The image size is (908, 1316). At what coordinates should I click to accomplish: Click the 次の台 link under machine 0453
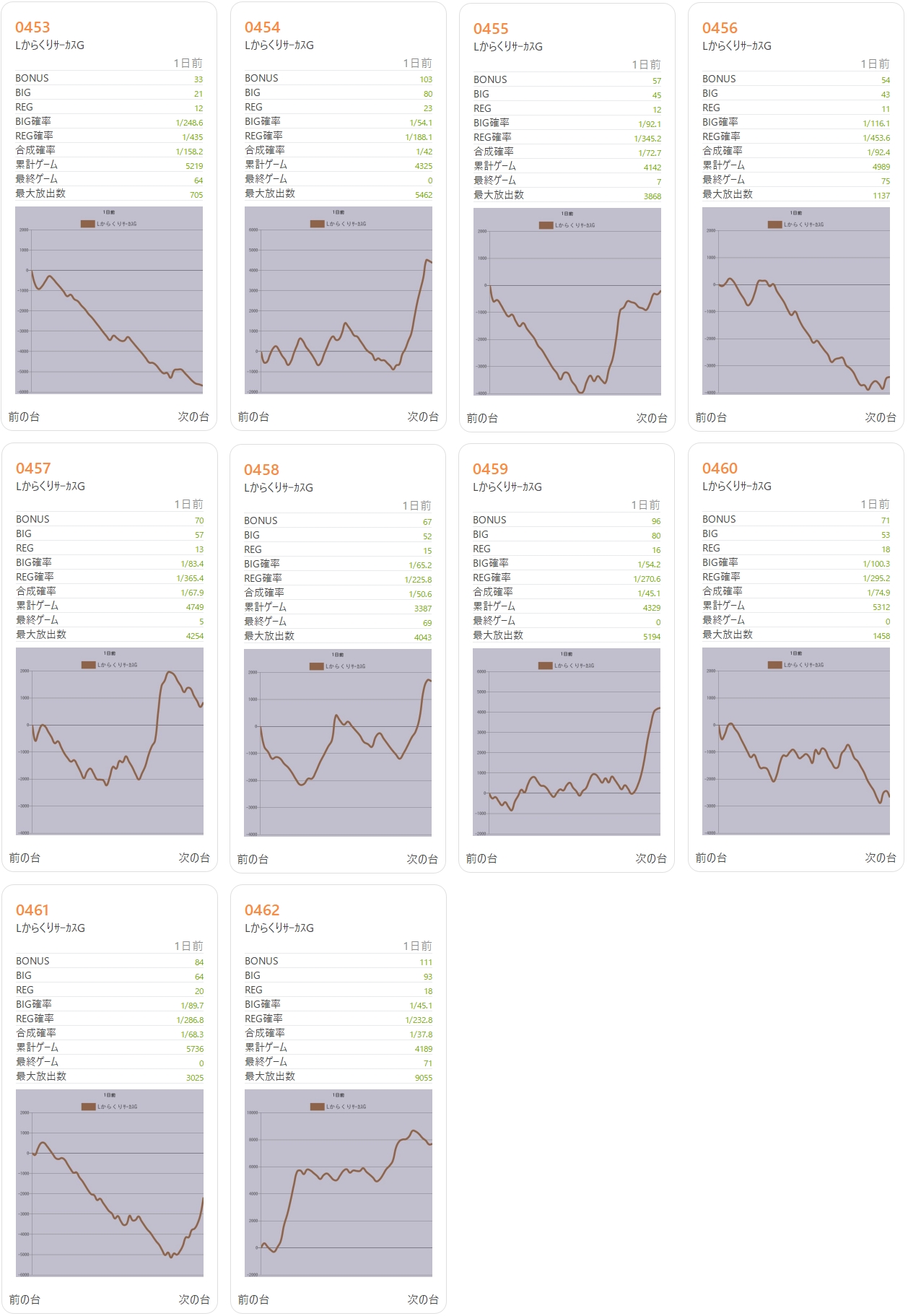pyautogui.click(x=193, y=417)
